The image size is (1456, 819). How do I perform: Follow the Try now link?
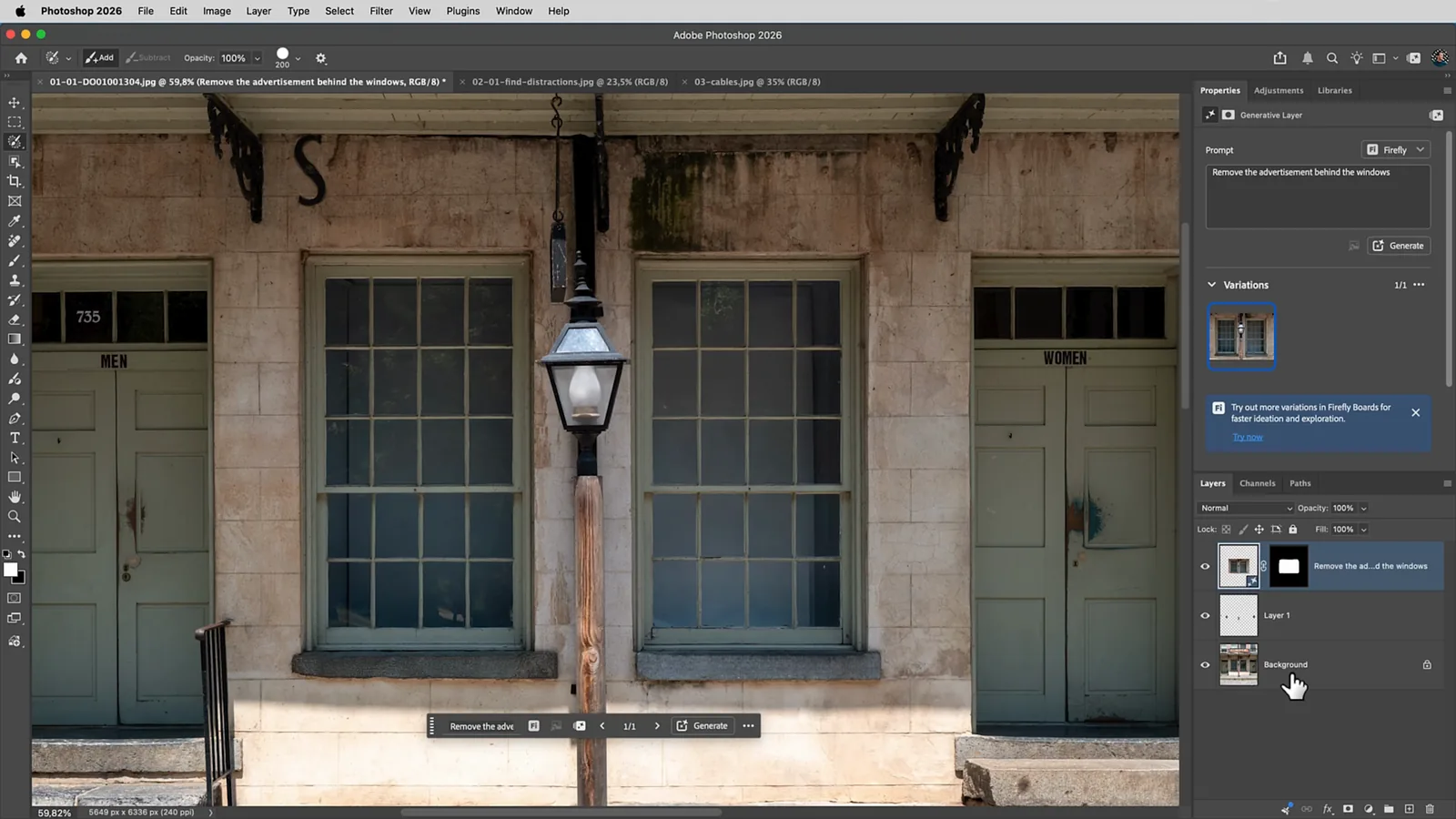coord(1248,437)
